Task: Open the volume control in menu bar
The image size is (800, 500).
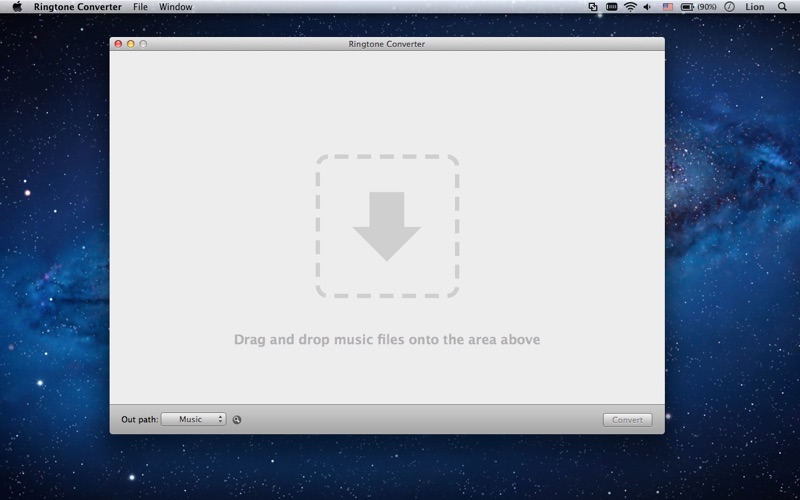Action: [x=647, y=7]
